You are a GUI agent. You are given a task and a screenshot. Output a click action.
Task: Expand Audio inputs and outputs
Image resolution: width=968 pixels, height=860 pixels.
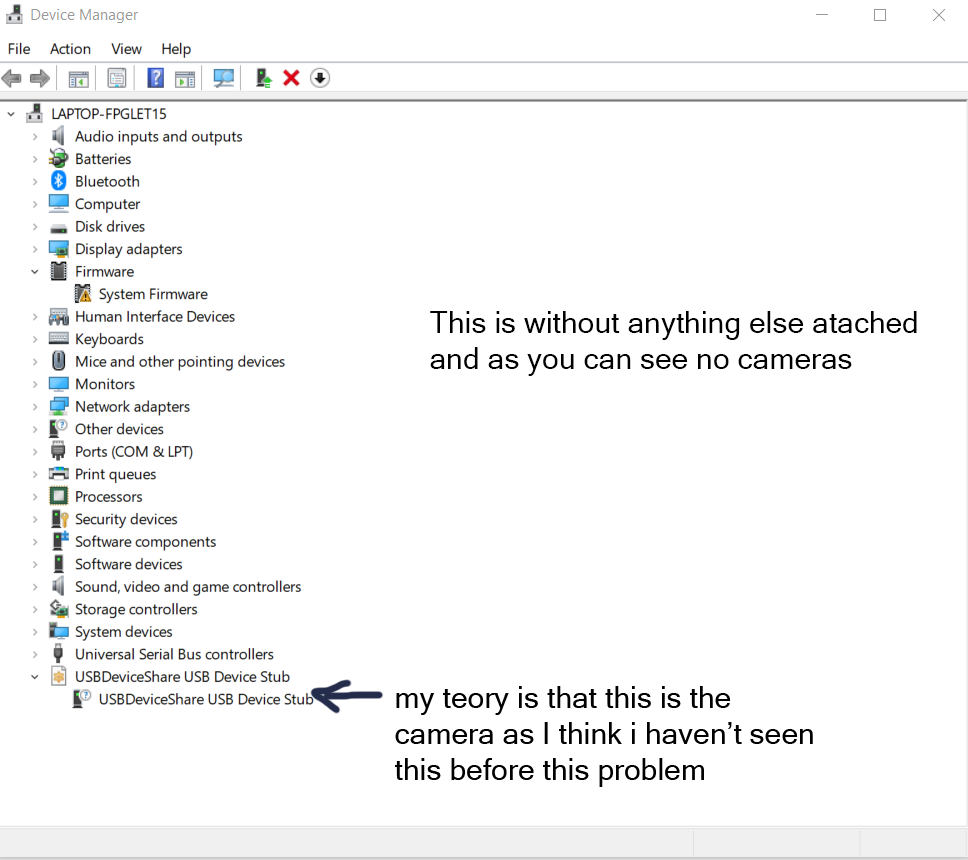pos(35,136)
